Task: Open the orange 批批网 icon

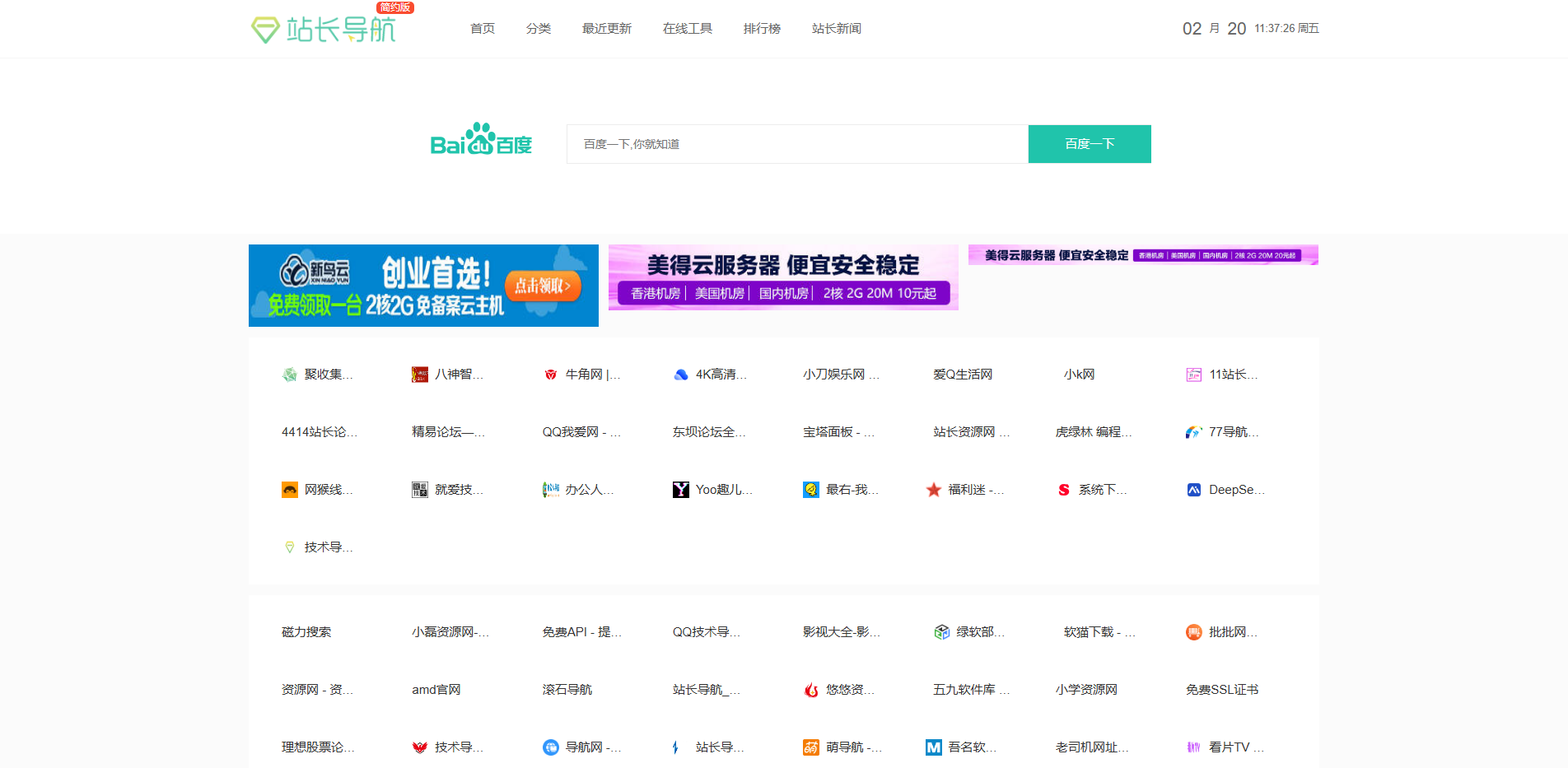Action: tap(1193, 632)
